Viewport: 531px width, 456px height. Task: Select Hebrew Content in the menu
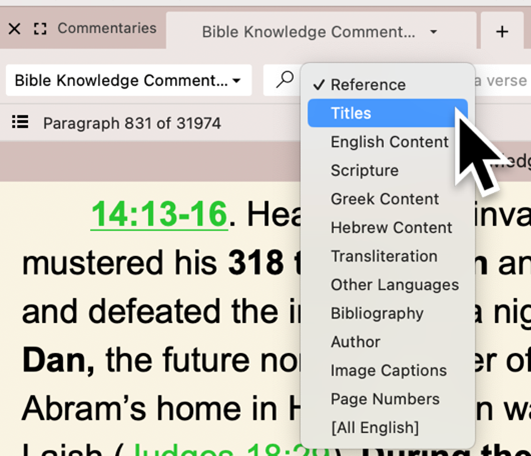coord(388,227)
